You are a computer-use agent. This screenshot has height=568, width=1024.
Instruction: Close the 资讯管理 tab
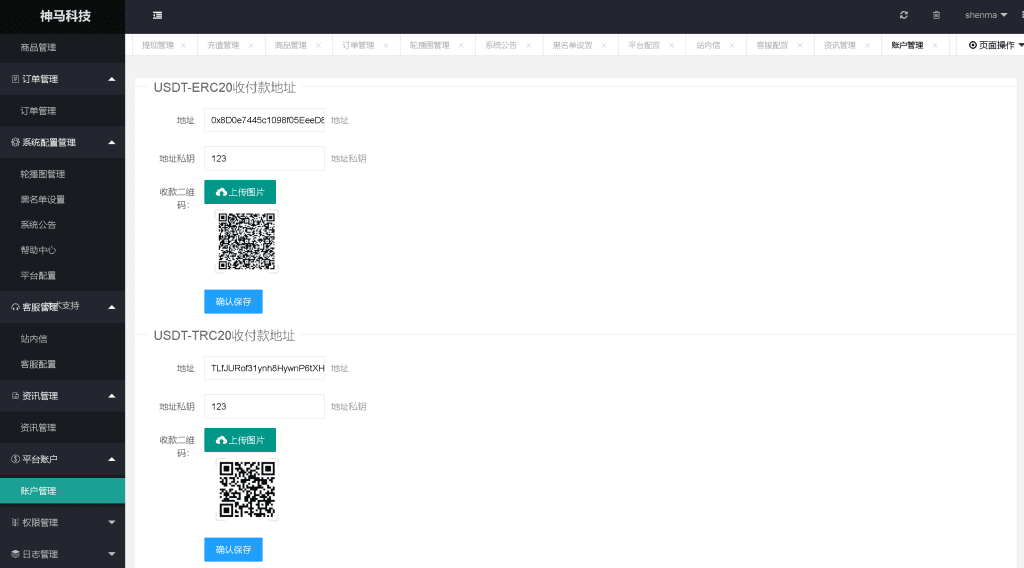pos(867,45)
